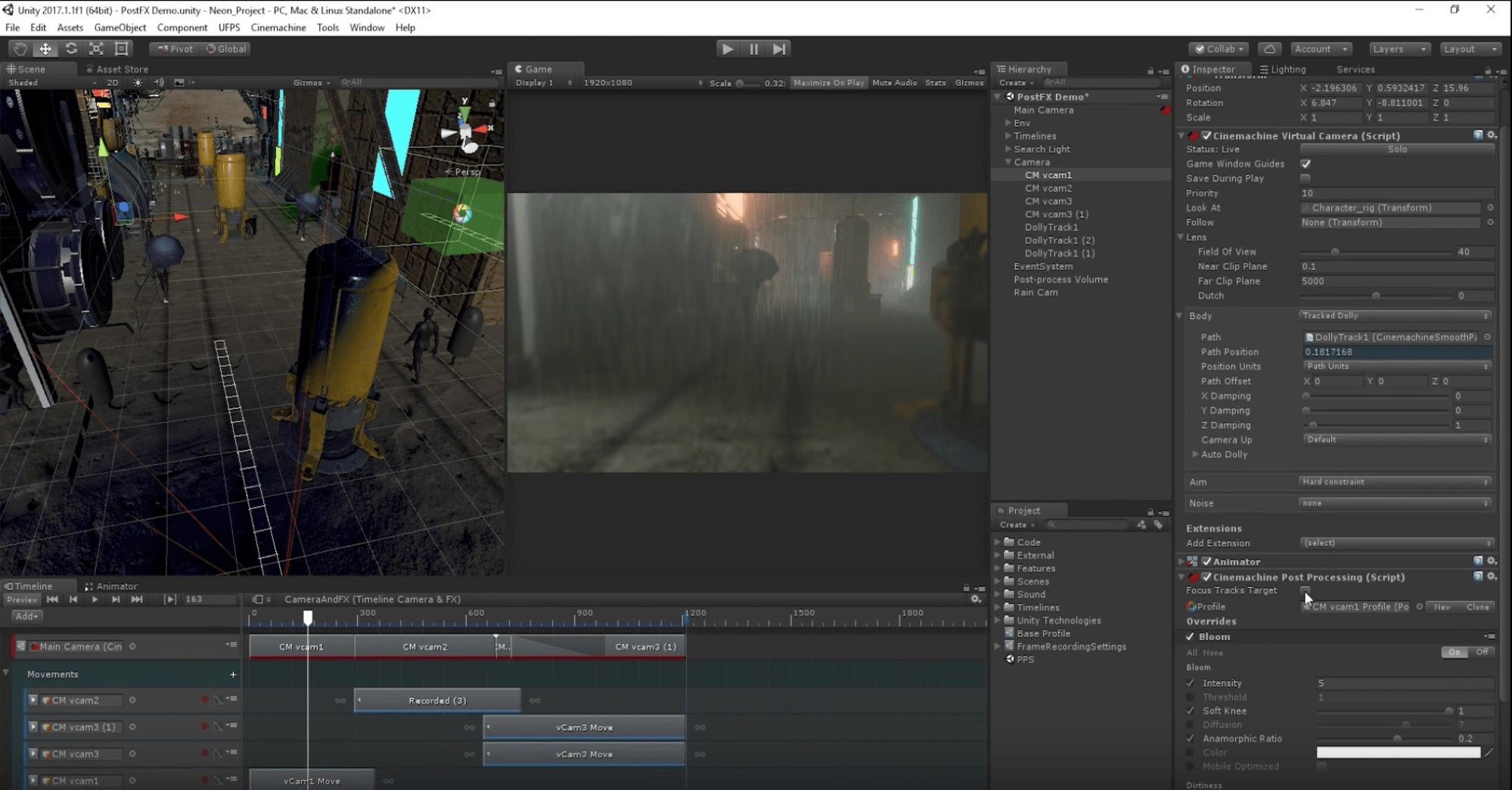The height and width of the screenshot is (790, 1512).
Task: Click the Collab button
Action: click(x=1219, y=48)
